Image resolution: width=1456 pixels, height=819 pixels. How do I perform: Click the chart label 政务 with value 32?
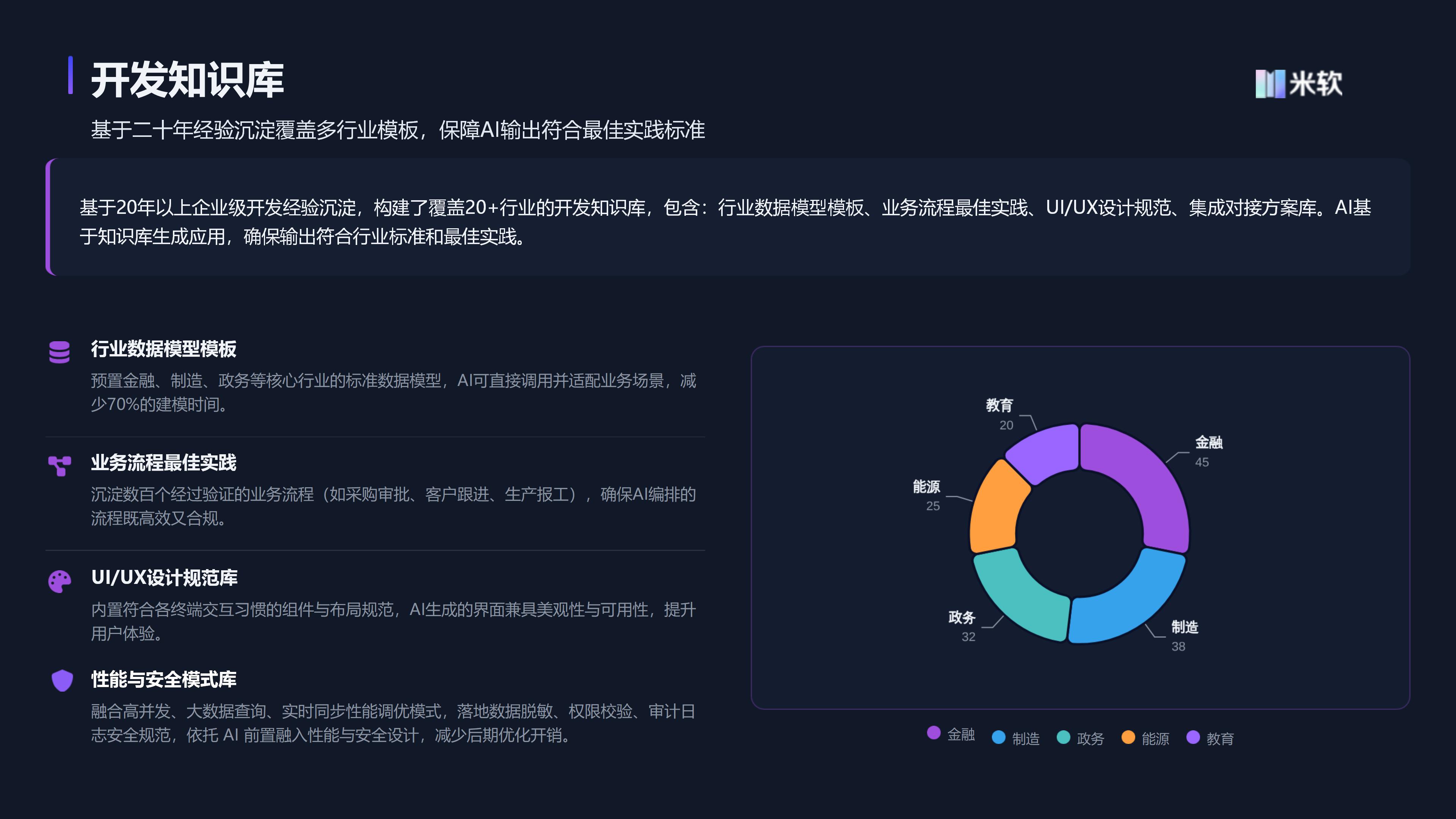coord(962,626)
